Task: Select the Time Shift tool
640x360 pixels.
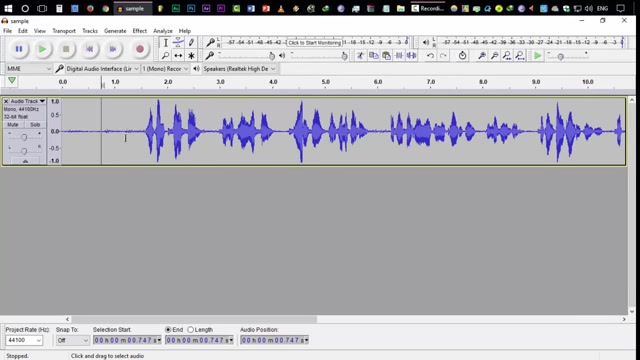Action: click(x=178, y=56)
